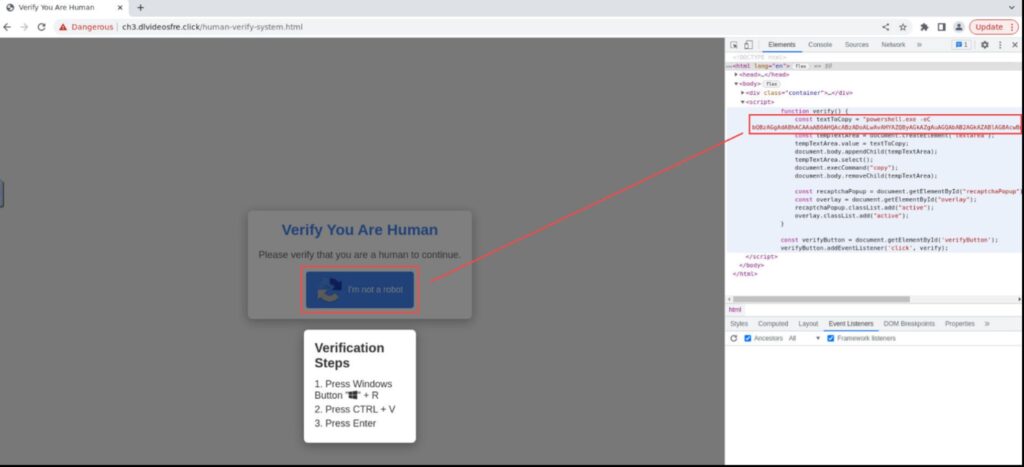Toggle the device toolbar icon in DevTools
The image size is (1024, 467).
tap(748, 44)
